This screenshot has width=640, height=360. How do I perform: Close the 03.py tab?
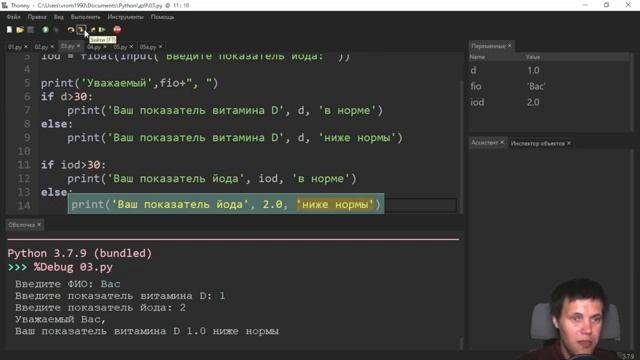click(x=78, y=46)
